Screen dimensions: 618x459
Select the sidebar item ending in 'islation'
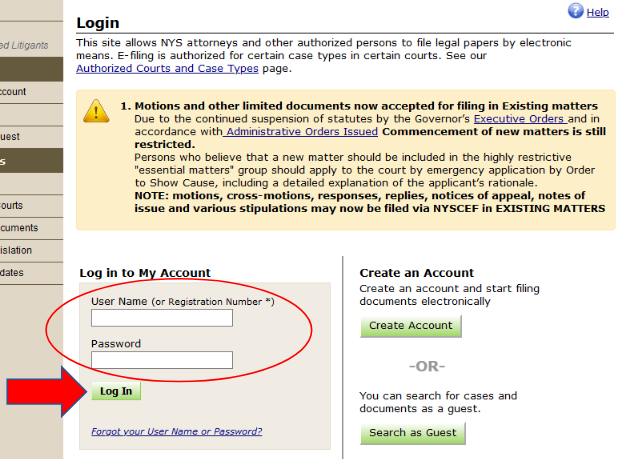pyautogui.click(x=16, y=250)
